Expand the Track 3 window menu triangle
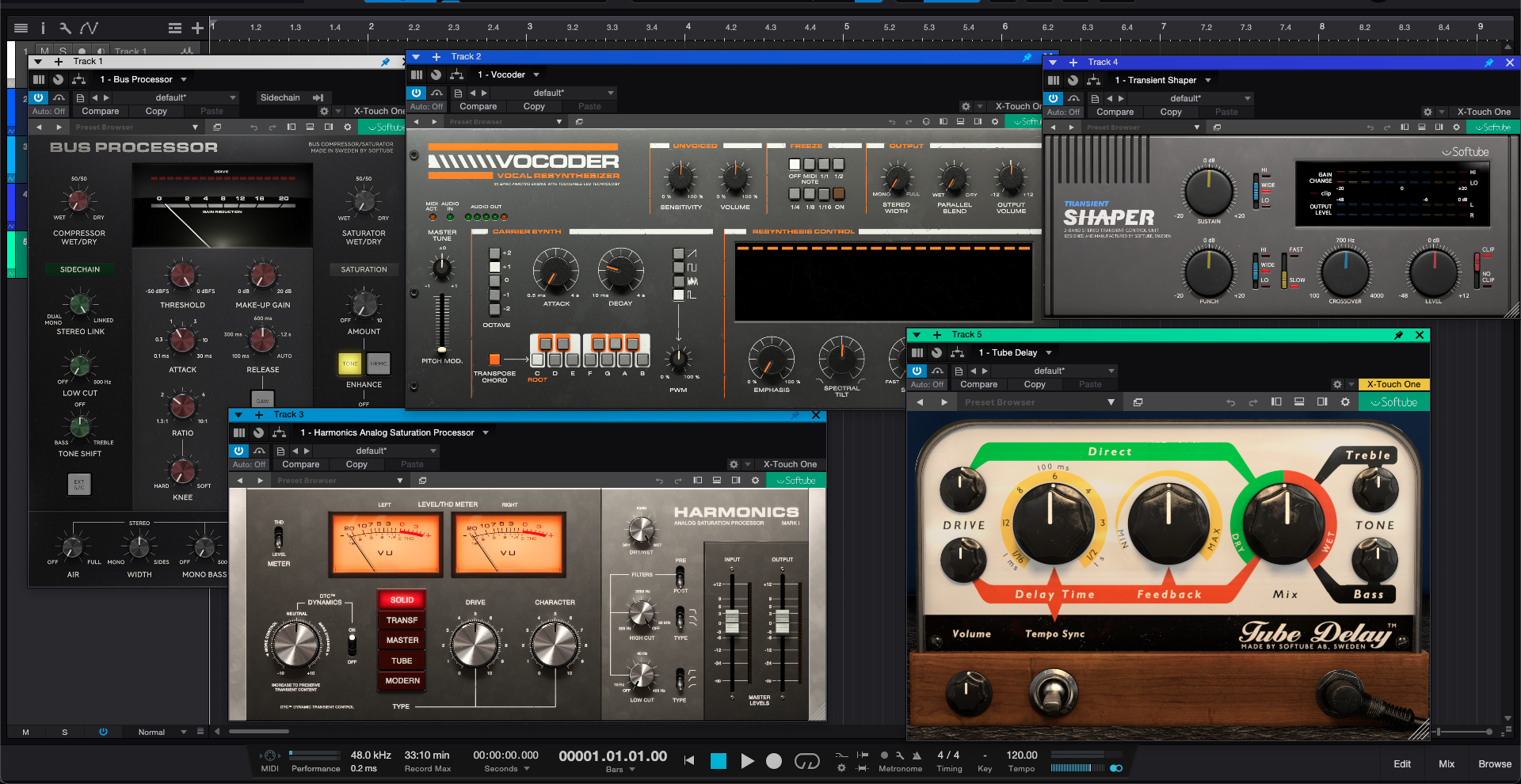 [238, 415]
